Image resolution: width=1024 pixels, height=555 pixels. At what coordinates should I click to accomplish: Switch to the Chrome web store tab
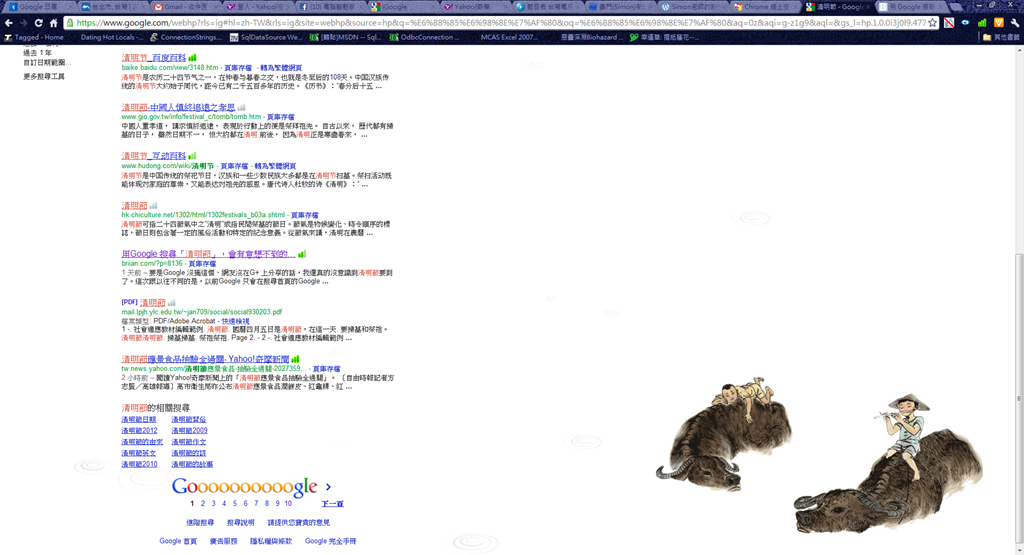763,7
